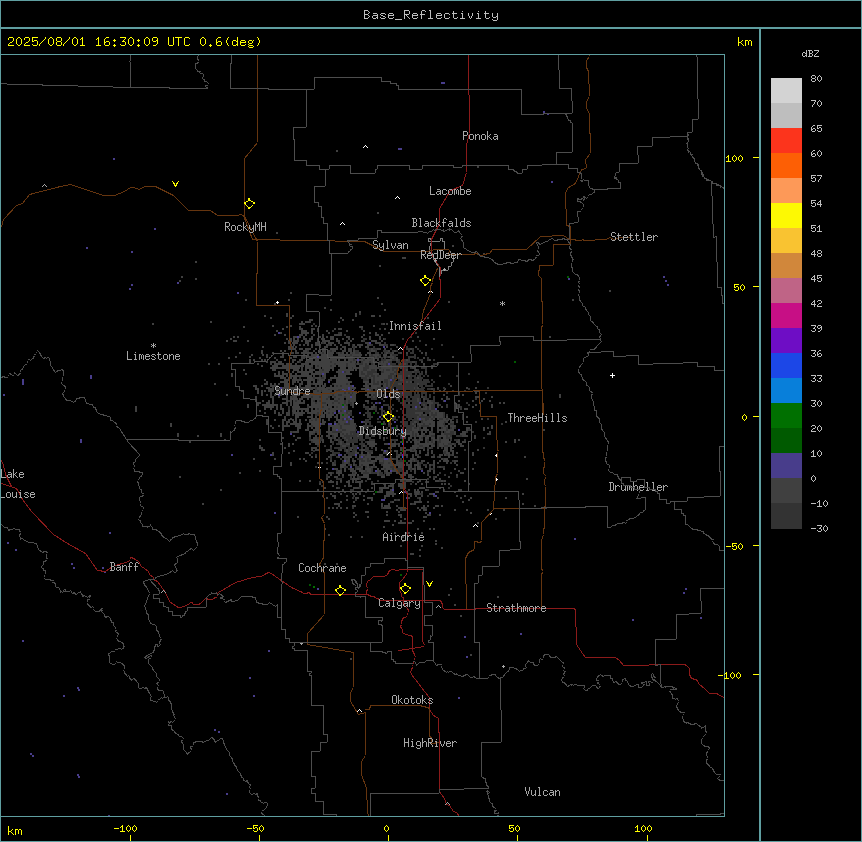Click the Didsbury city label
This screenshot has width=862, height=842.
point(383,431)
